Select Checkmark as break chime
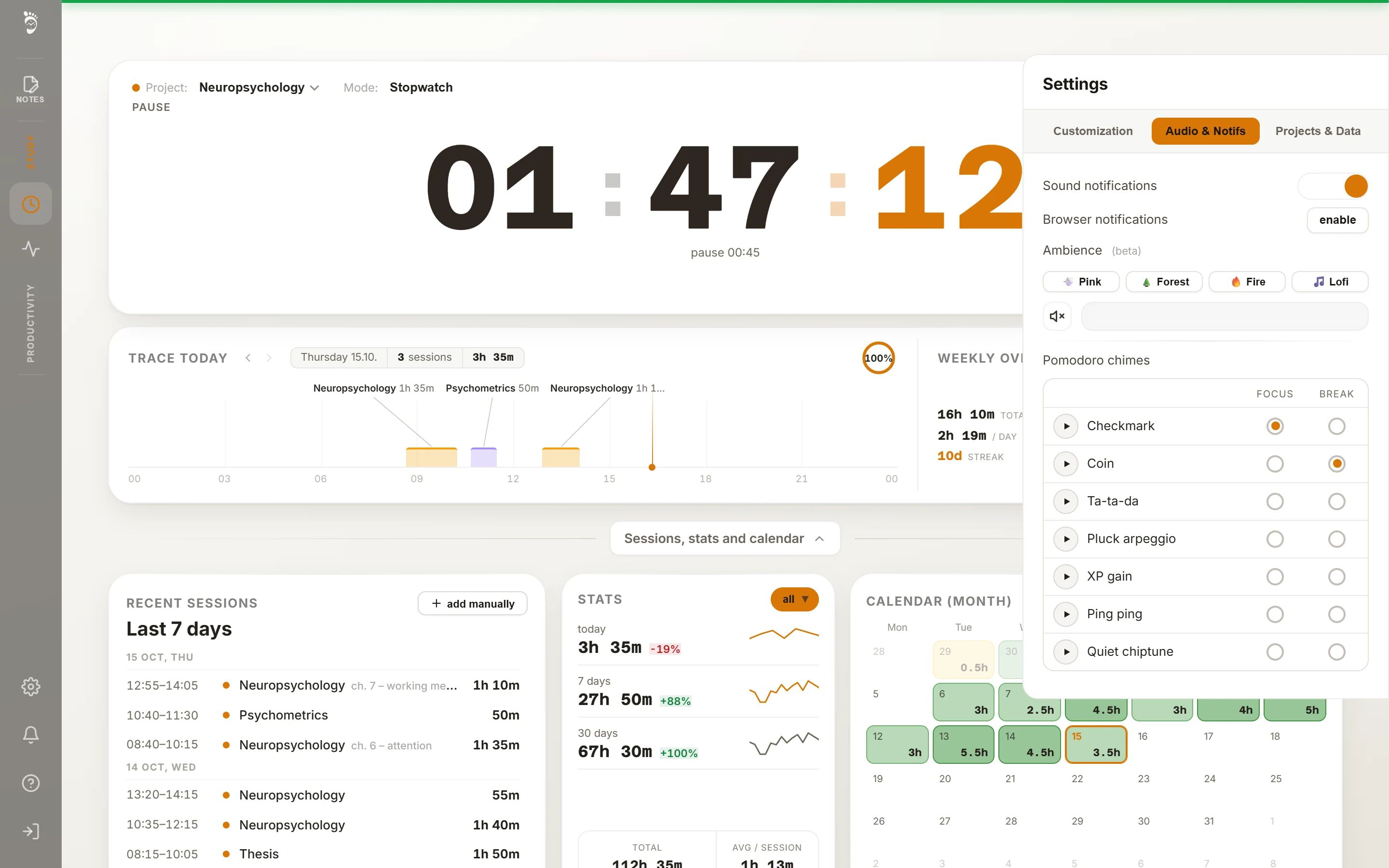This screenshot has height=868, width=1389. (1336, 426)
